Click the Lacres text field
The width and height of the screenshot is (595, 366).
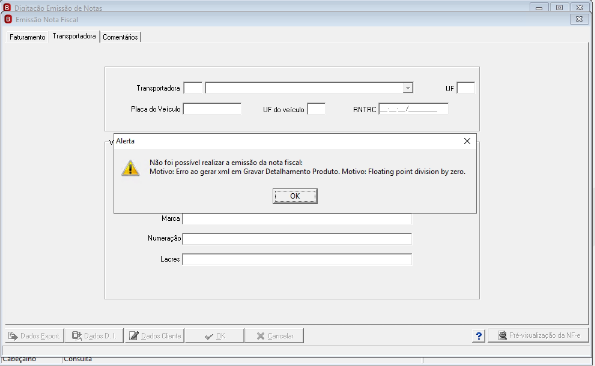pyautogui.click(x=297, y=259)
